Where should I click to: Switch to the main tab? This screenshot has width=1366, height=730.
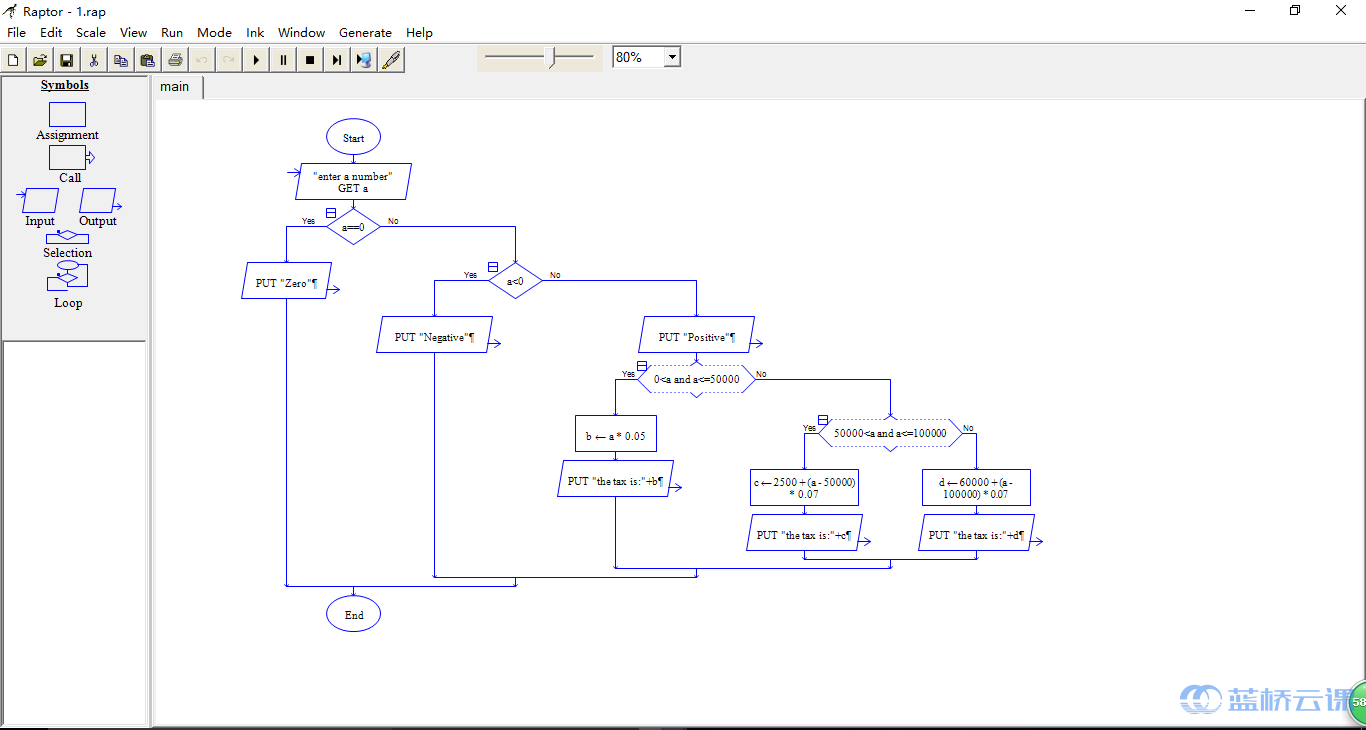pyautogui.click(x=177, y=87)
